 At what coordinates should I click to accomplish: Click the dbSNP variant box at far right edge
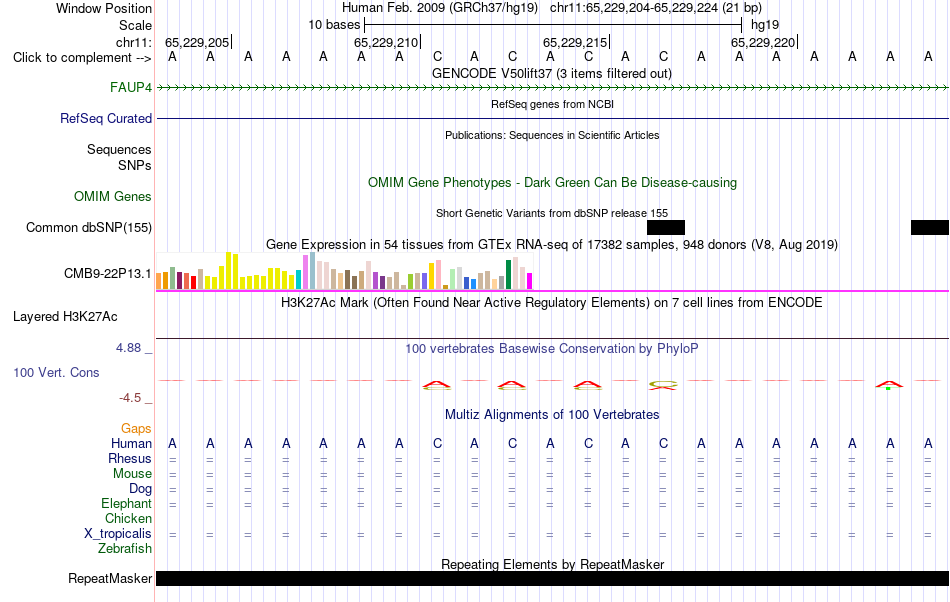[930, 227]
